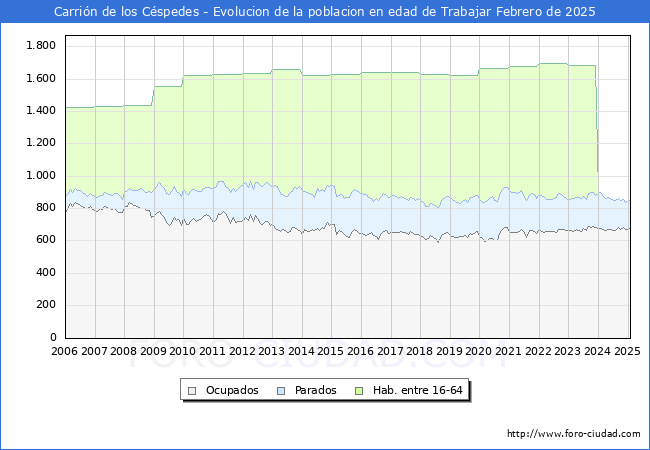The height and width of the screenshot is (450, 650).
Task: Click the 2025 x-axis year label
Action: click(627, 351)
